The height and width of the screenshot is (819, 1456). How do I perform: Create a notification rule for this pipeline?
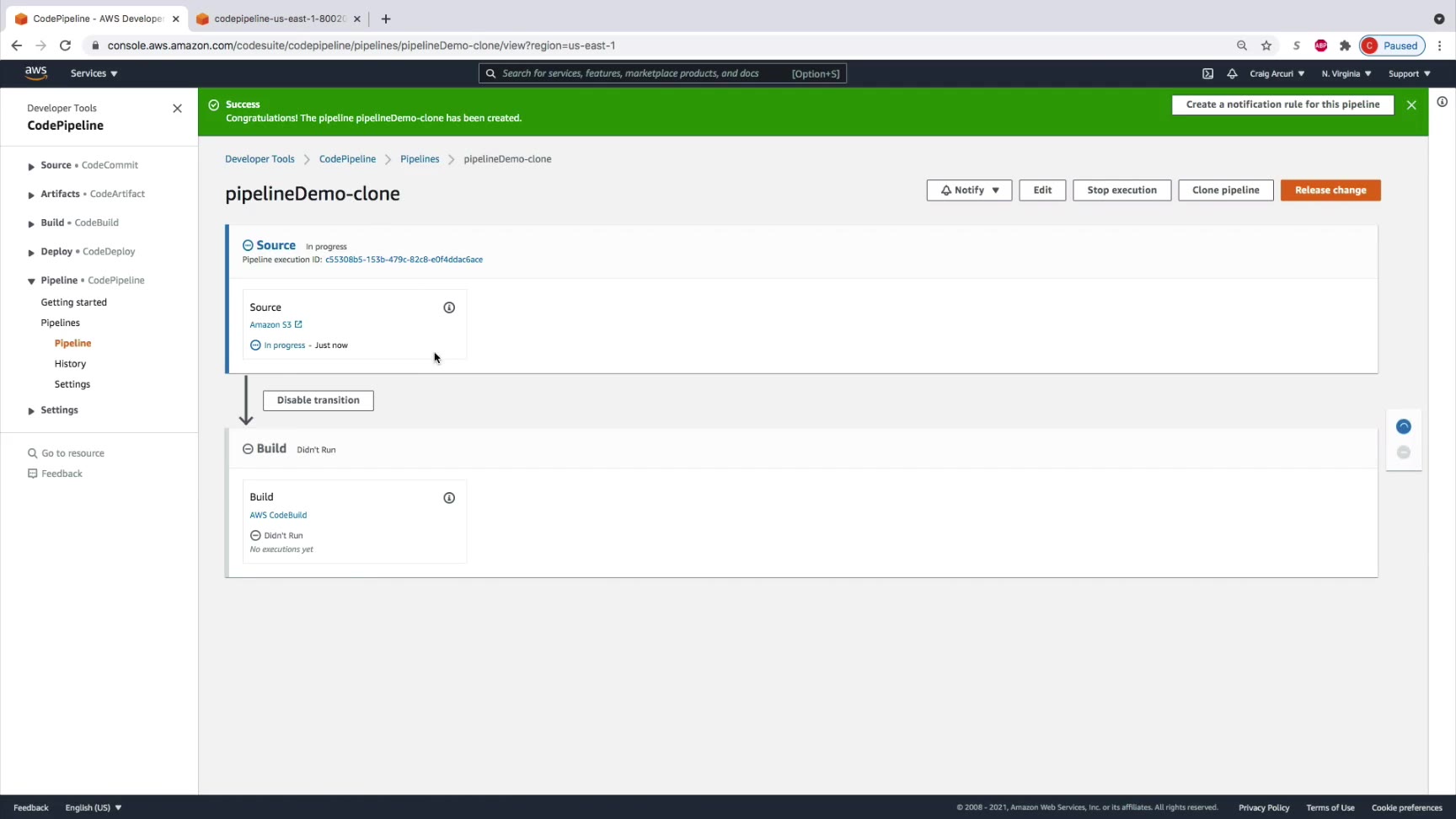[x=1282, y=104]
